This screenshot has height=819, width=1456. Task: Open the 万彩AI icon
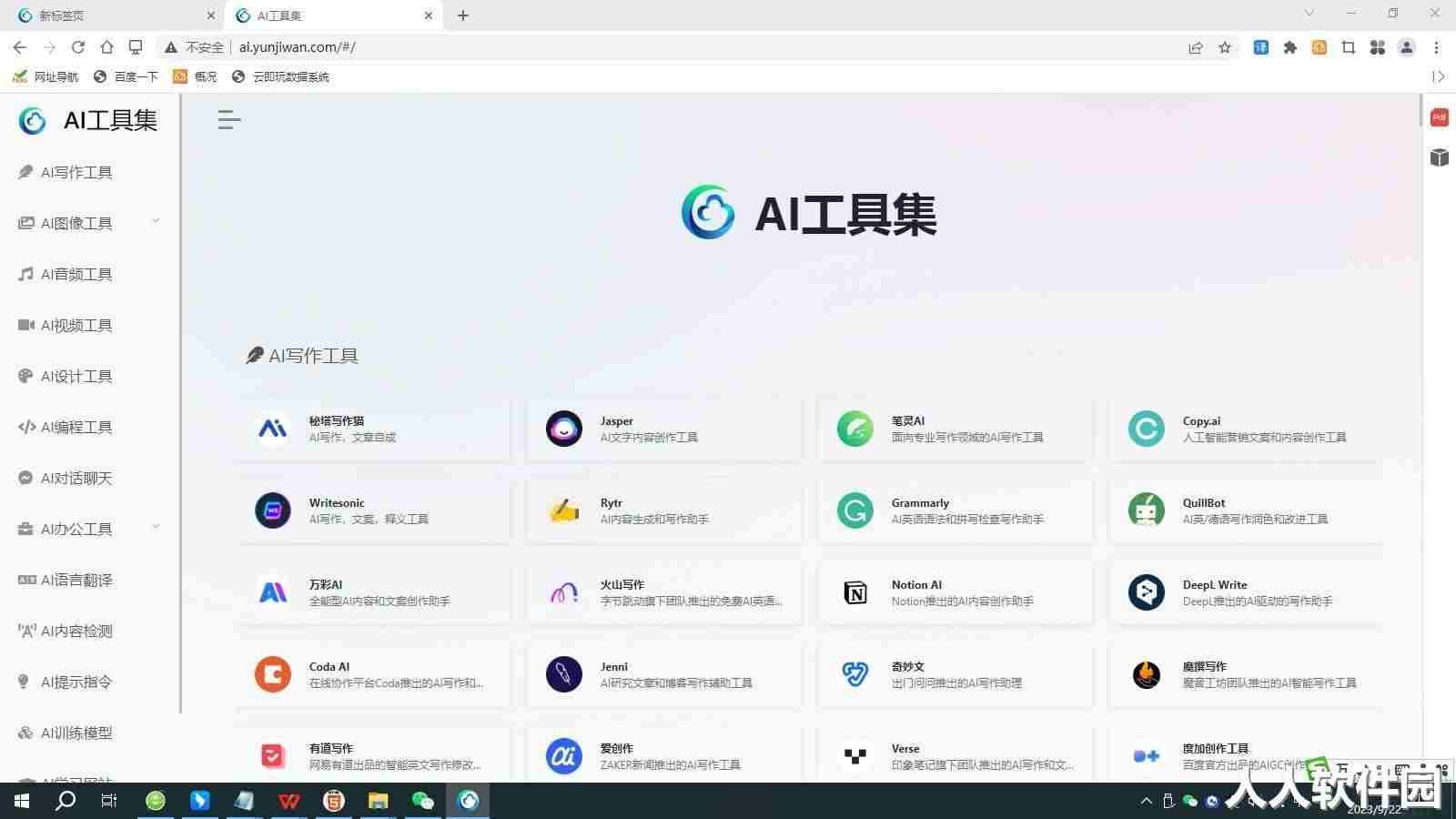pyautogui.click(x=273, y=592)
